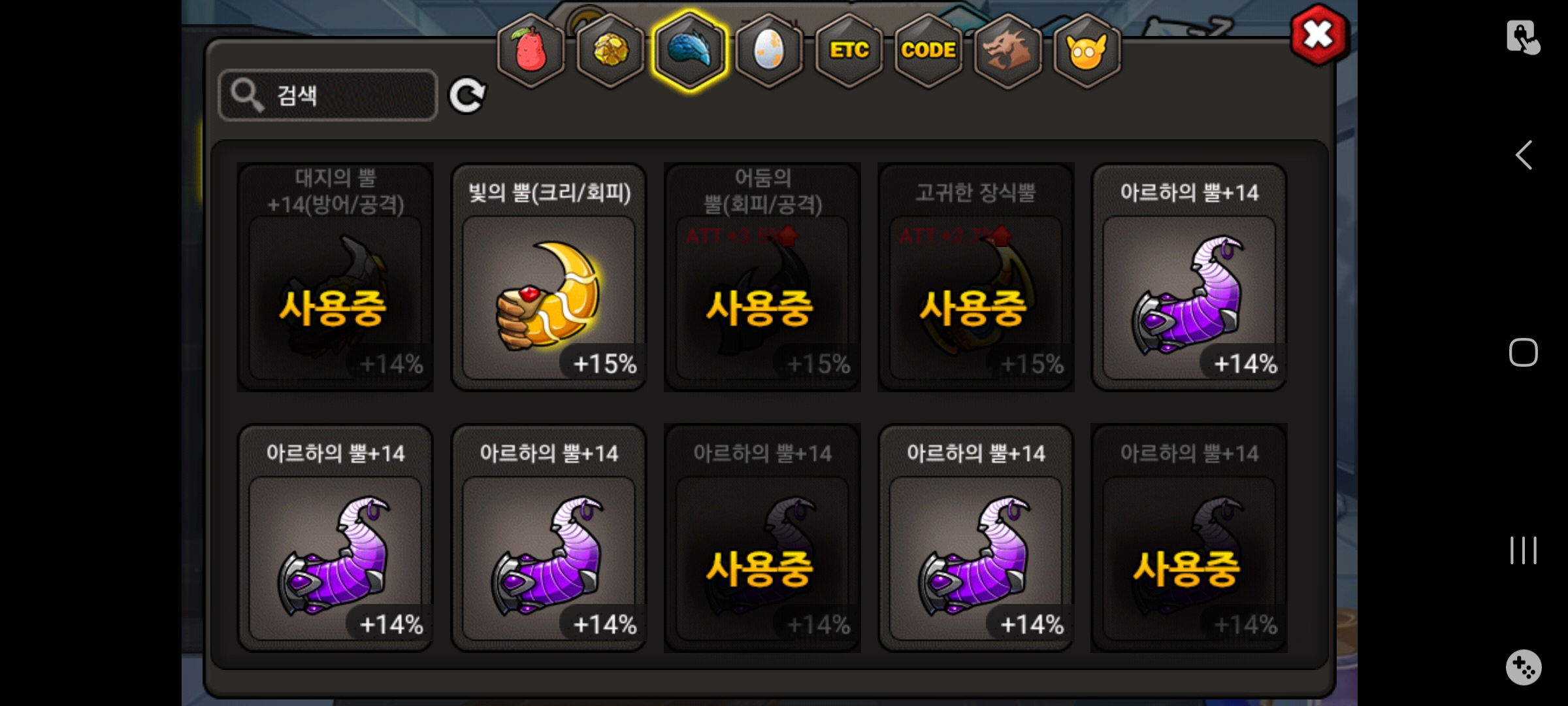Switch to the CODE tab
The width and height of the screenshot is (1568, 706).
[x=928, y=50]
